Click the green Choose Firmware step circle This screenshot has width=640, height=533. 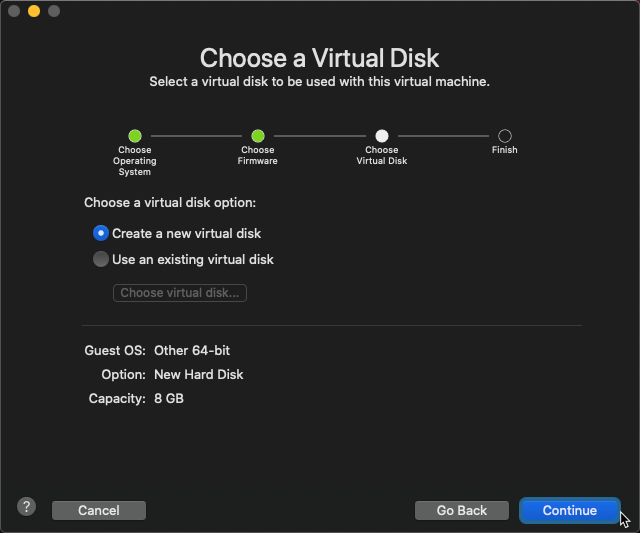[x=258, y=136]
